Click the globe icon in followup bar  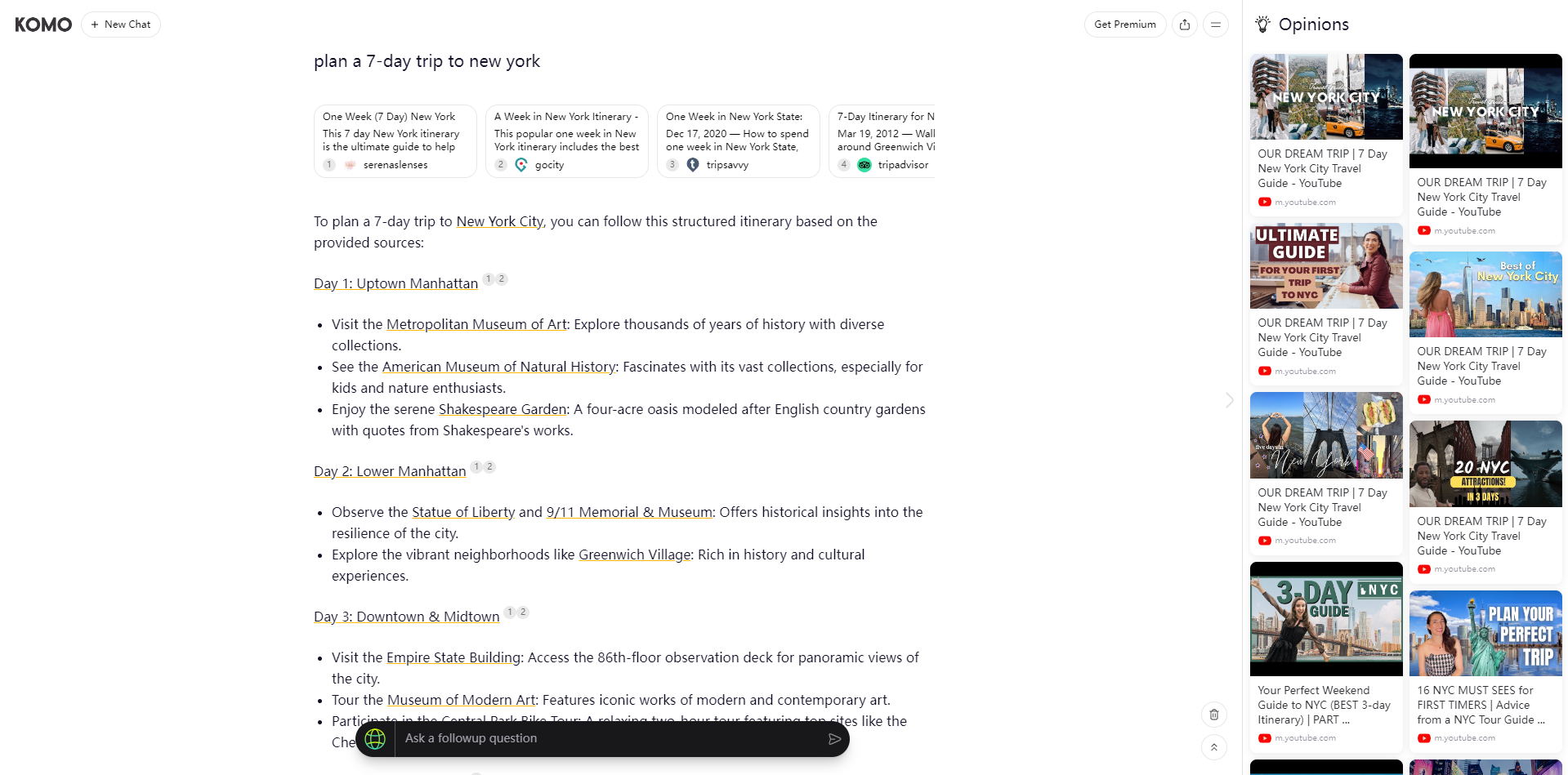(375, 738)
